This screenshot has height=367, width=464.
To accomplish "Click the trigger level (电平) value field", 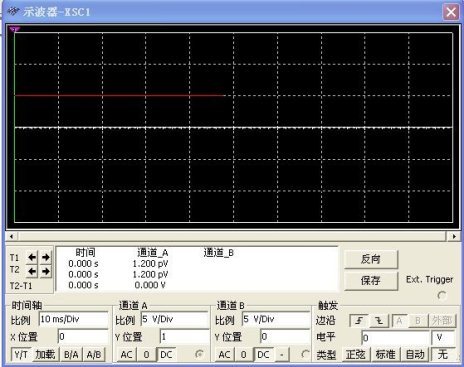I will pyautogui.click(x=396, y=337).
